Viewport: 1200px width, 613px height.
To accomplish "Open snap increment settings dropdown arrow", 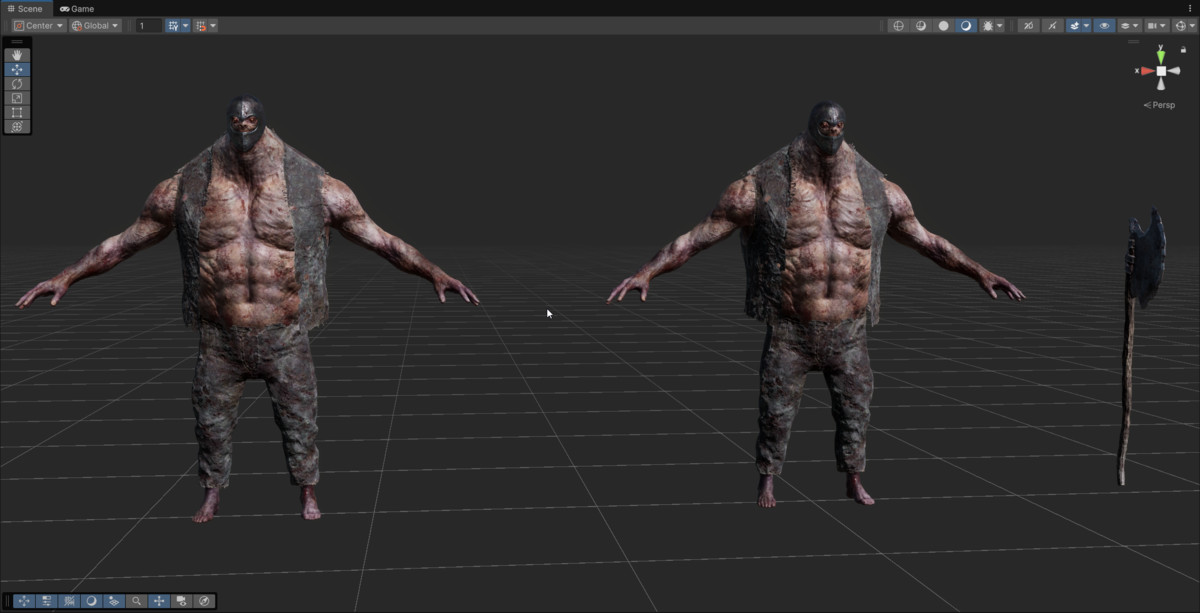I will click(x=213, y=25).
